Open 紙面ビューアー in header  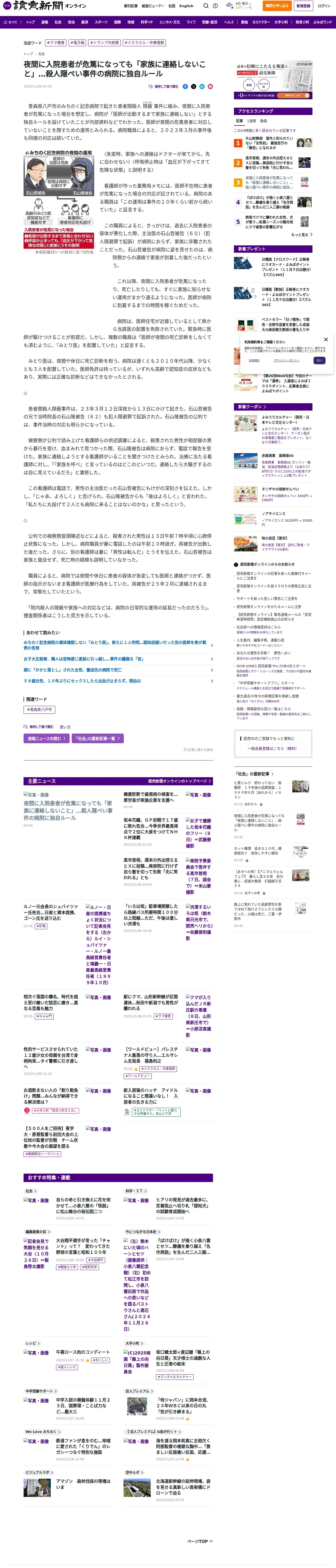click(153, 5)
